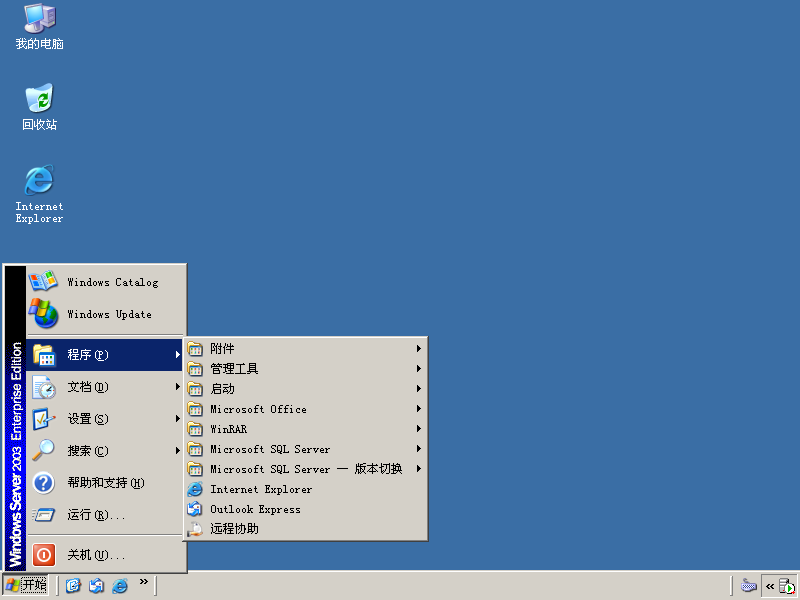Click the 开始 Start button
Screen dimensions: 800x600
(26, 585)
